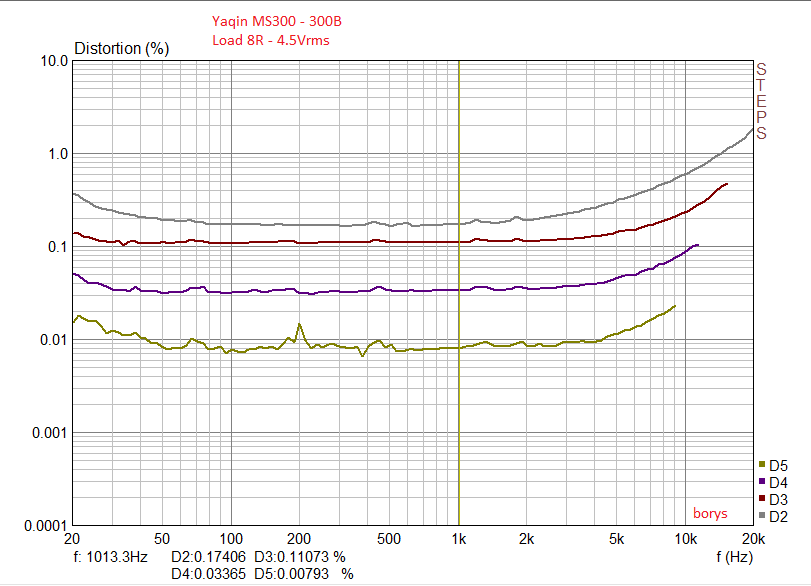Click the "0.01" y-axis label

54,340
